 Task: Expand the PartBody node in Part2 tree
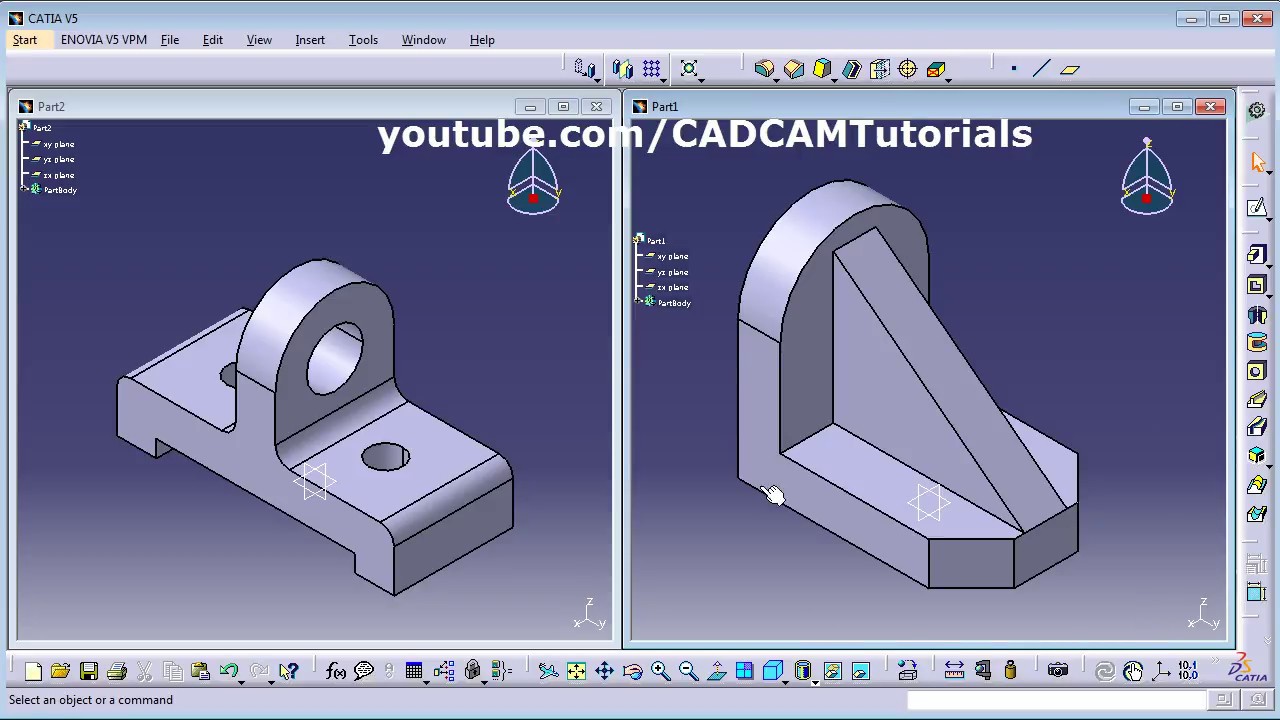tap(24, 190)
